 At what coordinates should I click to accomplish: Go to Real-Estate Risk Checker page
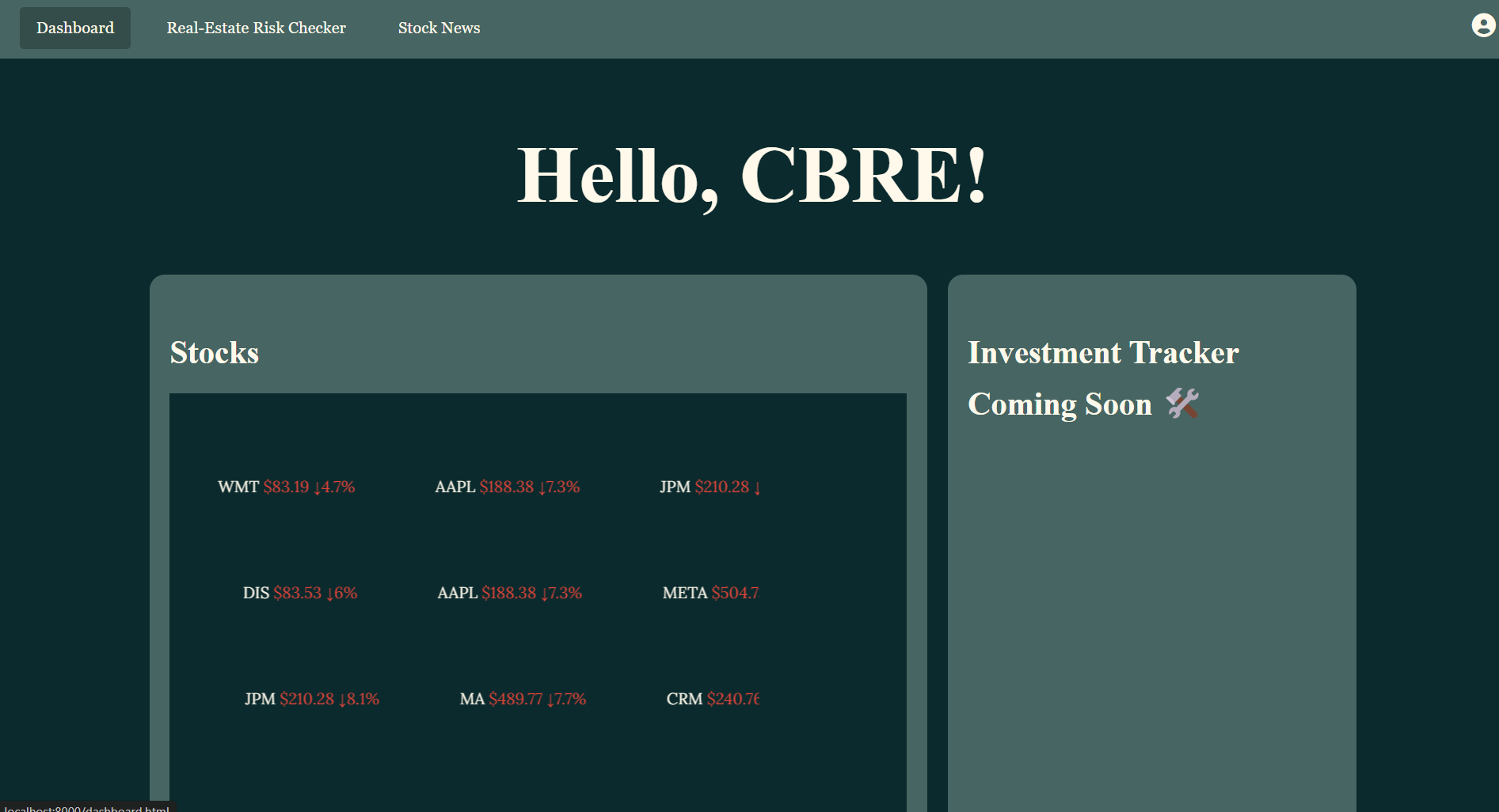click(256, 28)
